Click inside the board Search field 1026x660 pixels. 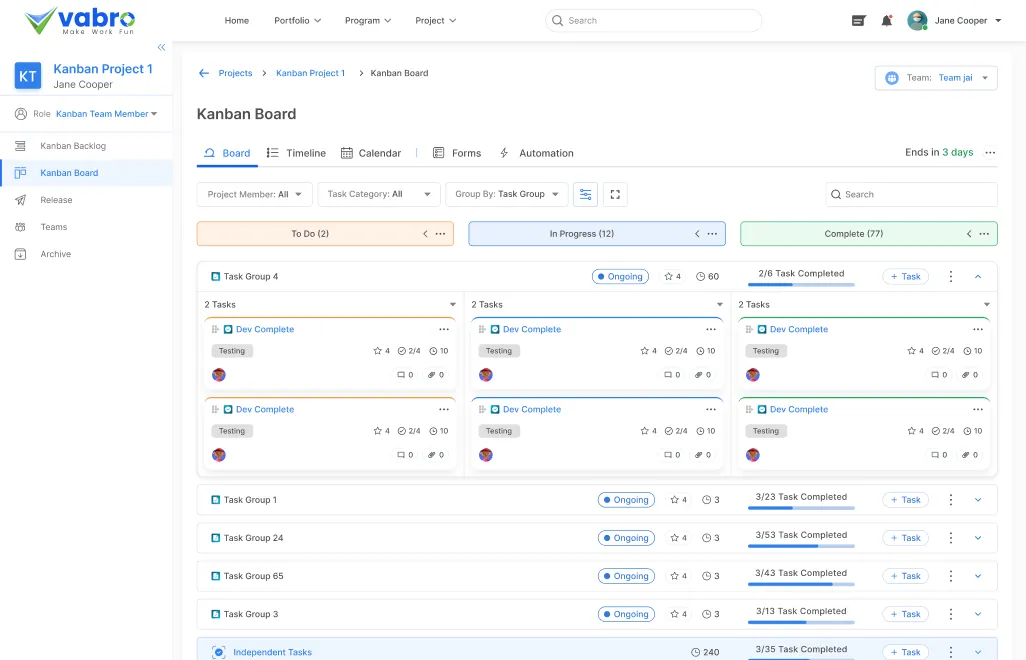[x=910, y=194]
